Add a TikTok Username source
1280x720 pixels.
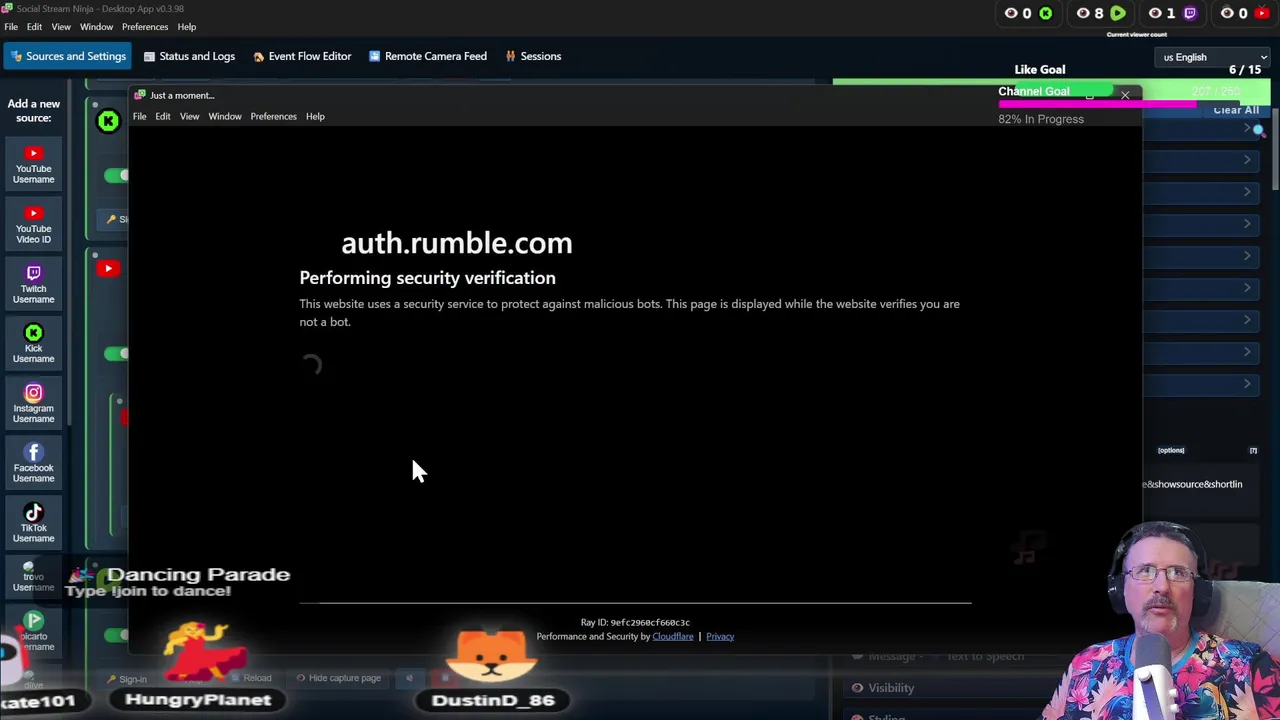click(33, 524)
